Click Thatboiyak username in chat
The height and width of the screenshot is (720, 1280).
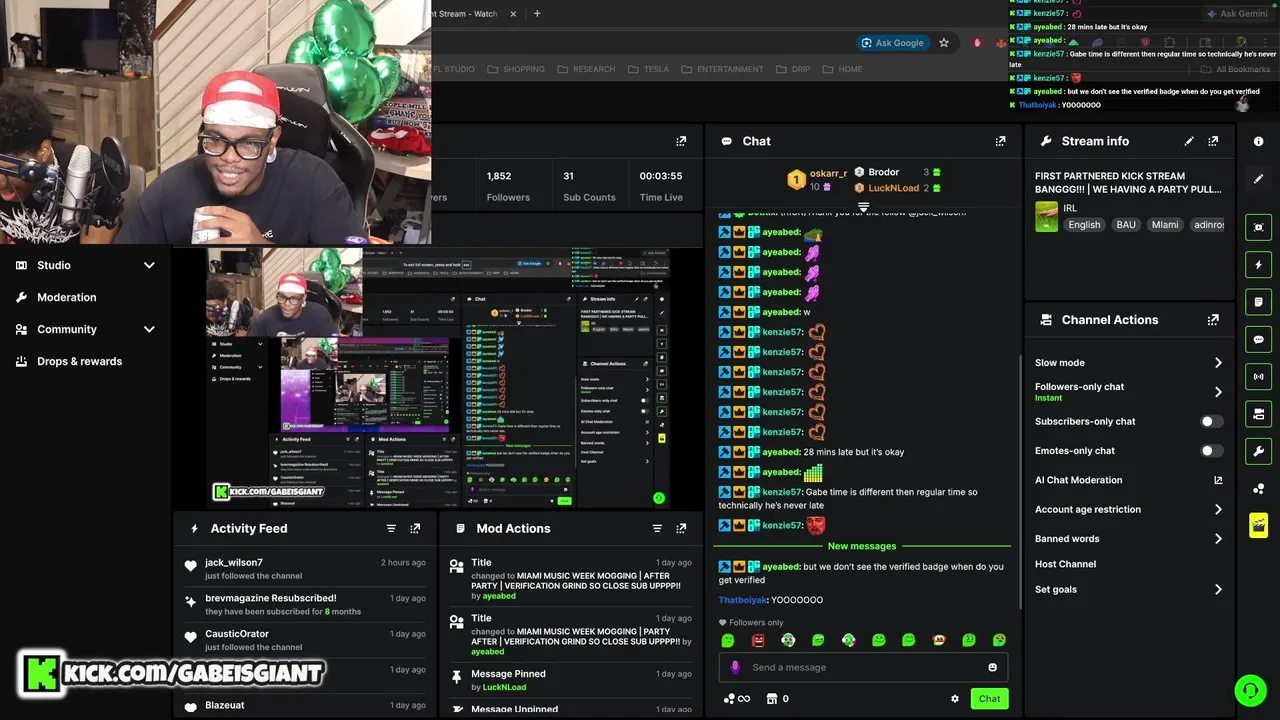coord(742,600)
